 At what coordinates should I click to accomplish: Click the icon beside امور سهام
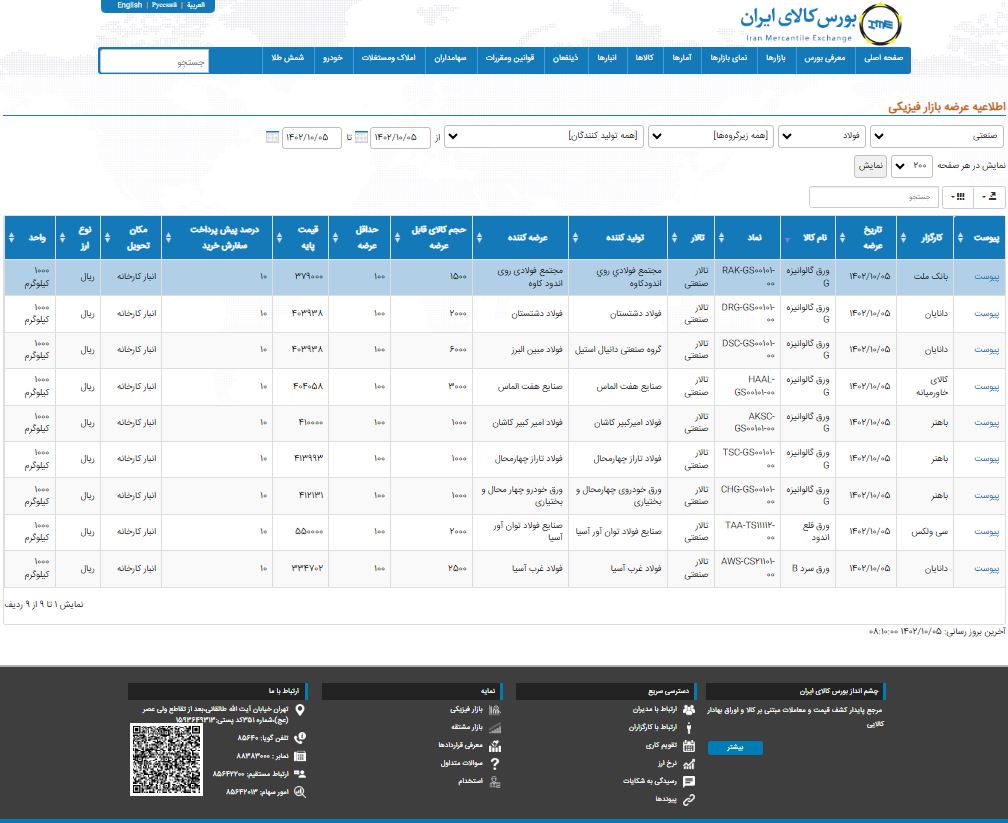click(x=300, y=792)
